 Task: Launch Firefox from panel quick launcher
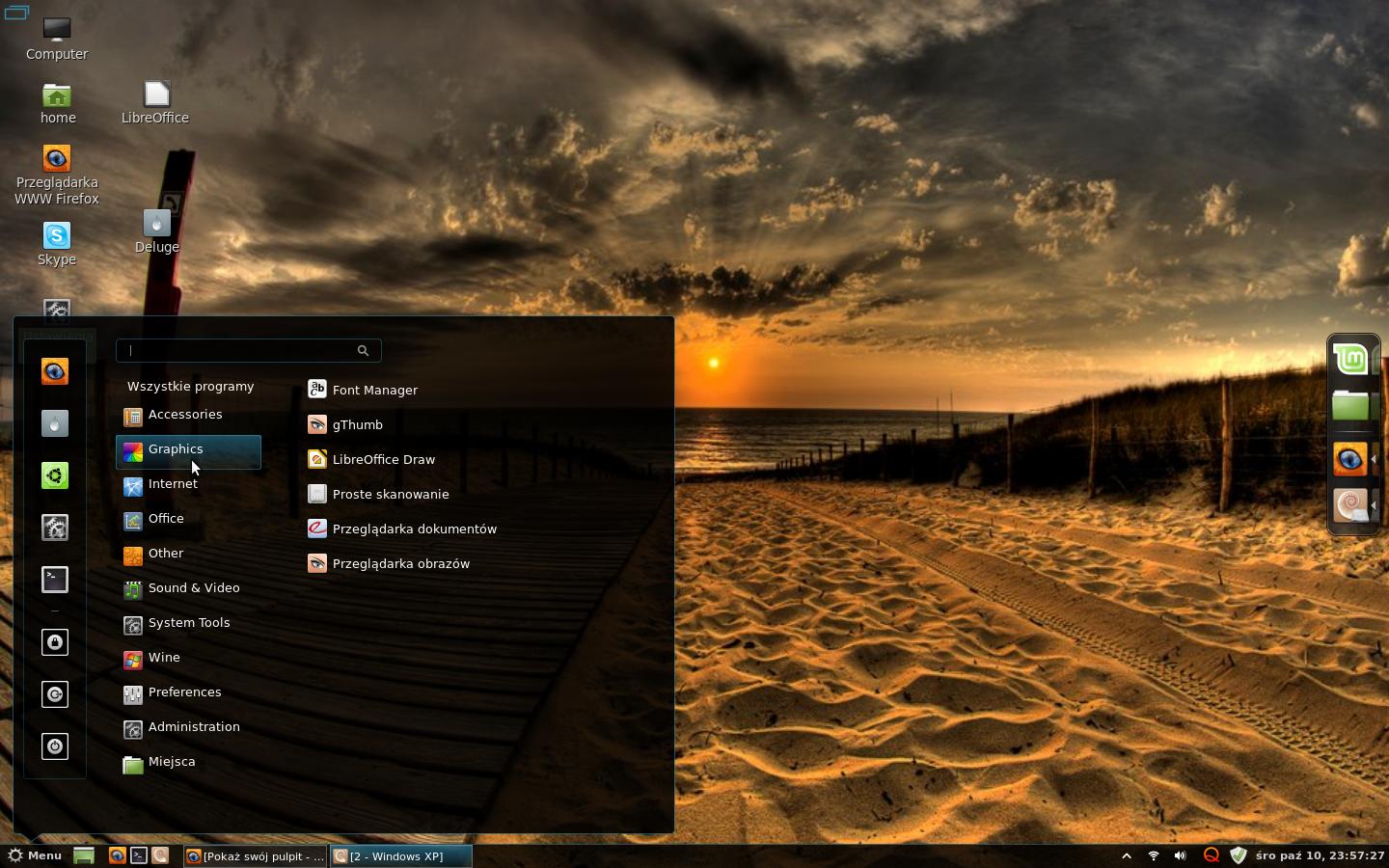pos(117,855)
